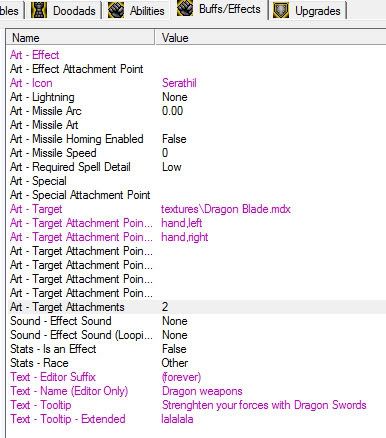Select the hand,left attachment point value
Screen dimensions: 386x438
click(182, 223)
